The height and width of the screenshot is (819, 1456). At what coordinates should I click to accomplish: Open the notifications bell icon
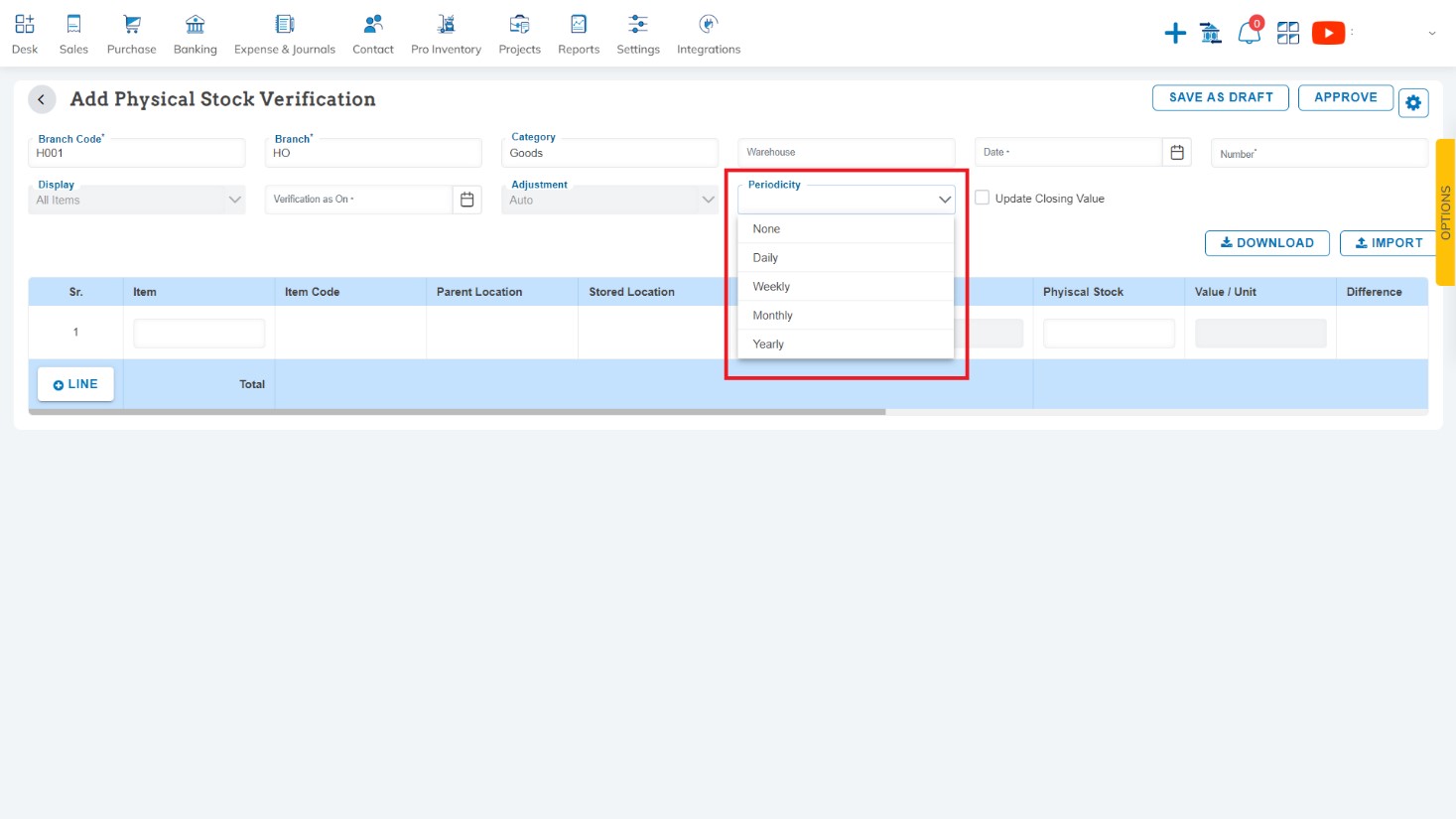tap(1250, 32)
